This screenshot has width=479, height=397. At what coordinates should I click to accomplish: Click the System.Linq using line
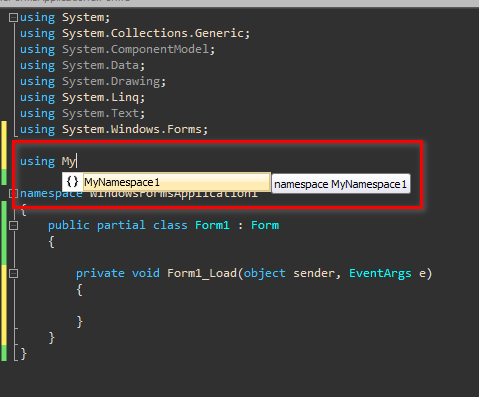[x=82, y=97]
